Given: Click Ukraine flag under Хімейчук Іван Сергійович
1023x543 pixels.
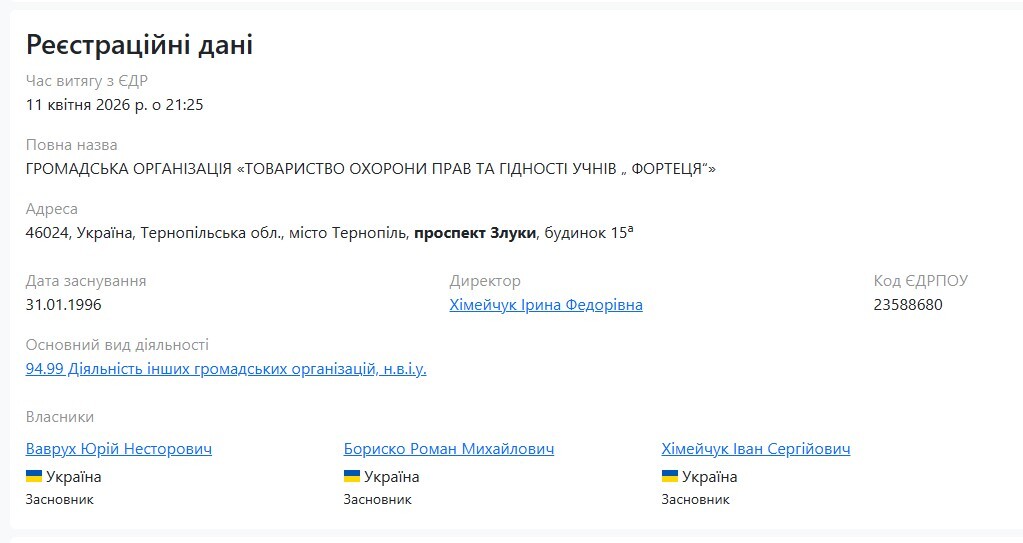Looking at the screenshot, I should click(x=670, y=476).
